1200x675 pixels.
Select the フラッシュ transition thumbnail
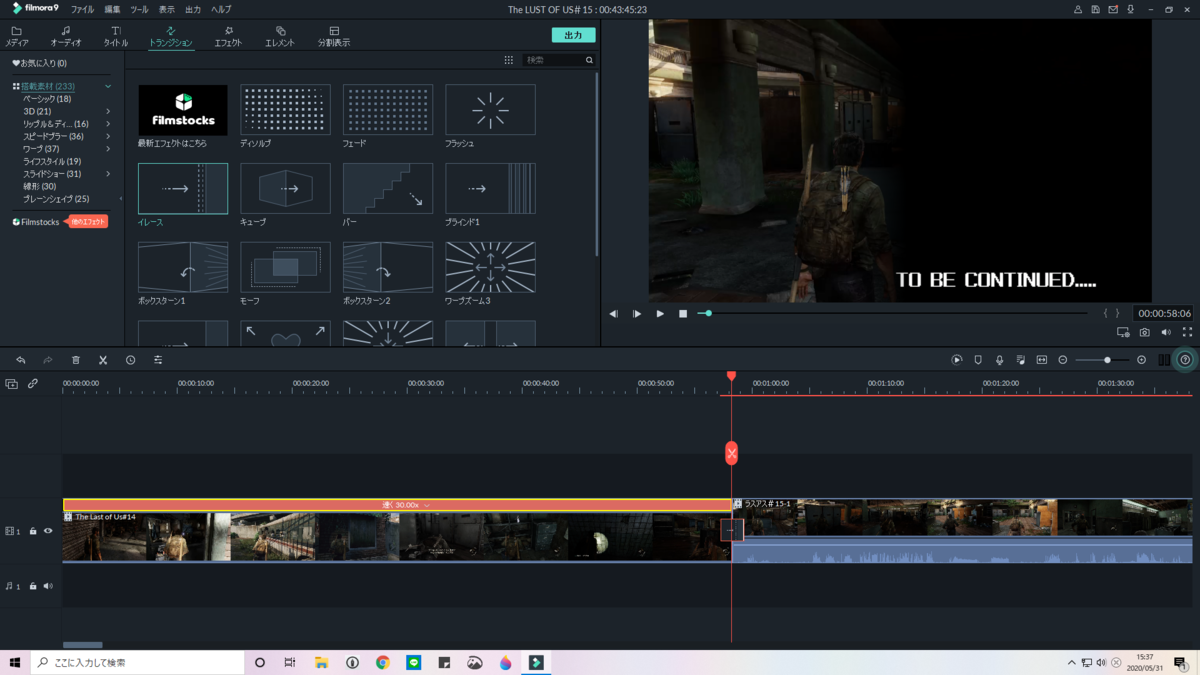(490, 110)
